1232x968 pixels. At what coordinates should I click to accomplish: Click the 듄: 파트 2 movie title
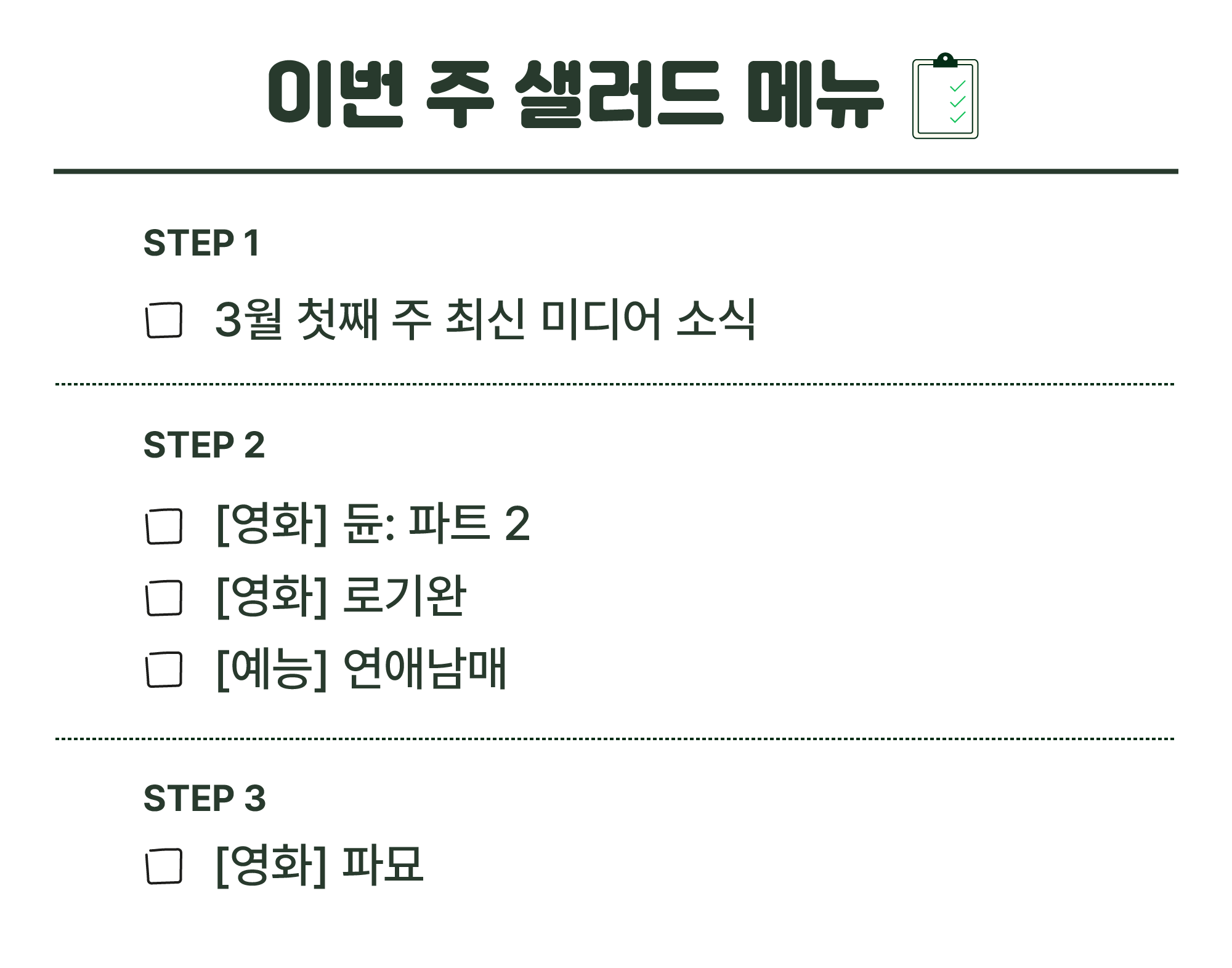[436, 523]
